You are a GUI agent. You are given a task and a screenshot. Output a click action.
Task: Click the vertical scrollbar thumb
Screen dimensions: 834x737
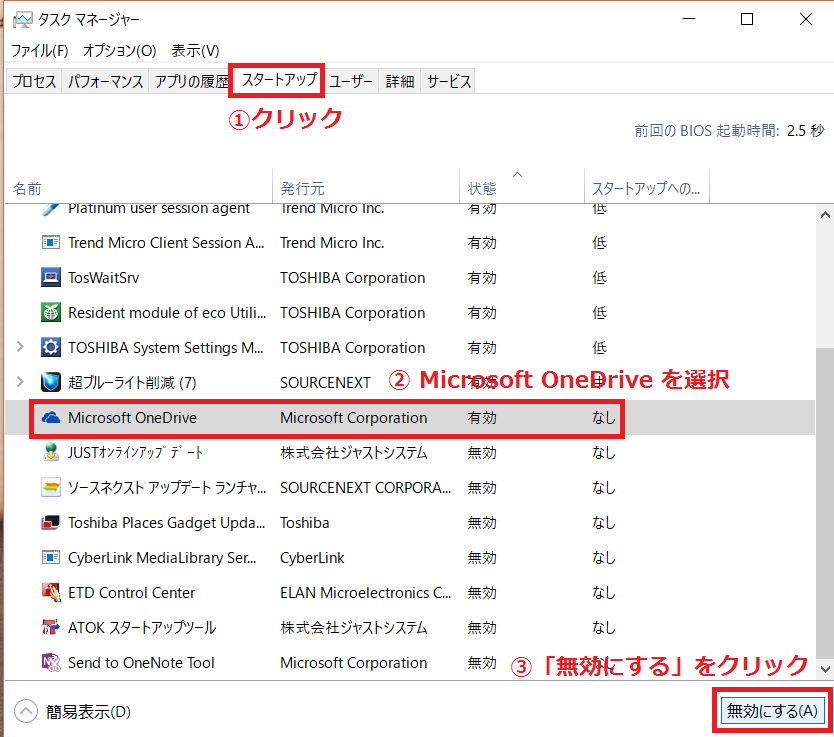825,503
